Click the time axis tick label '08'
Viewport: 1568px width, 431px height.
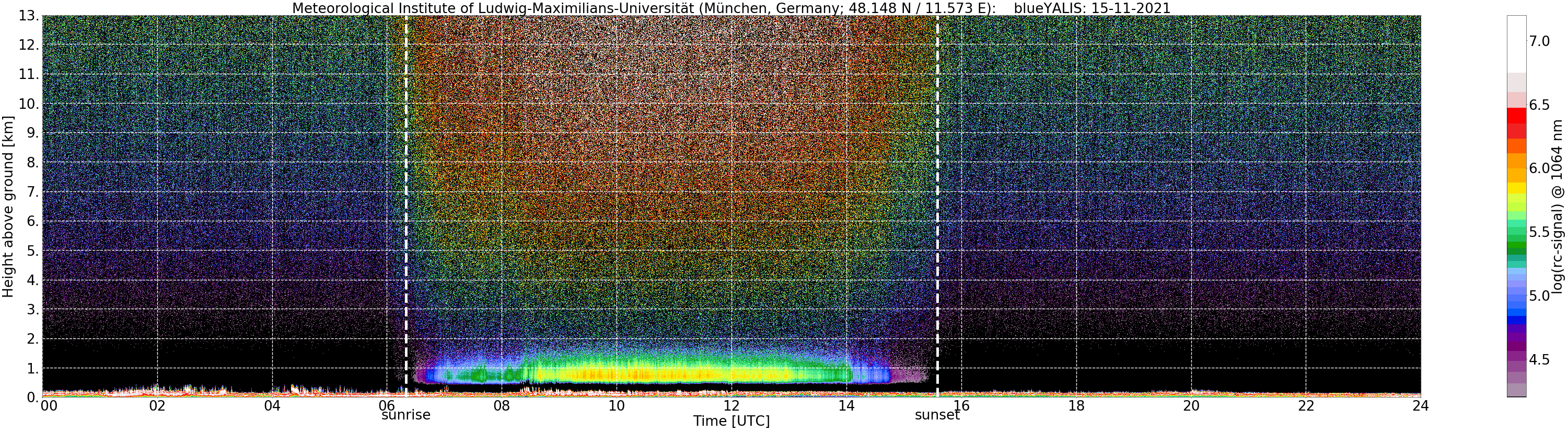point(502,405)
